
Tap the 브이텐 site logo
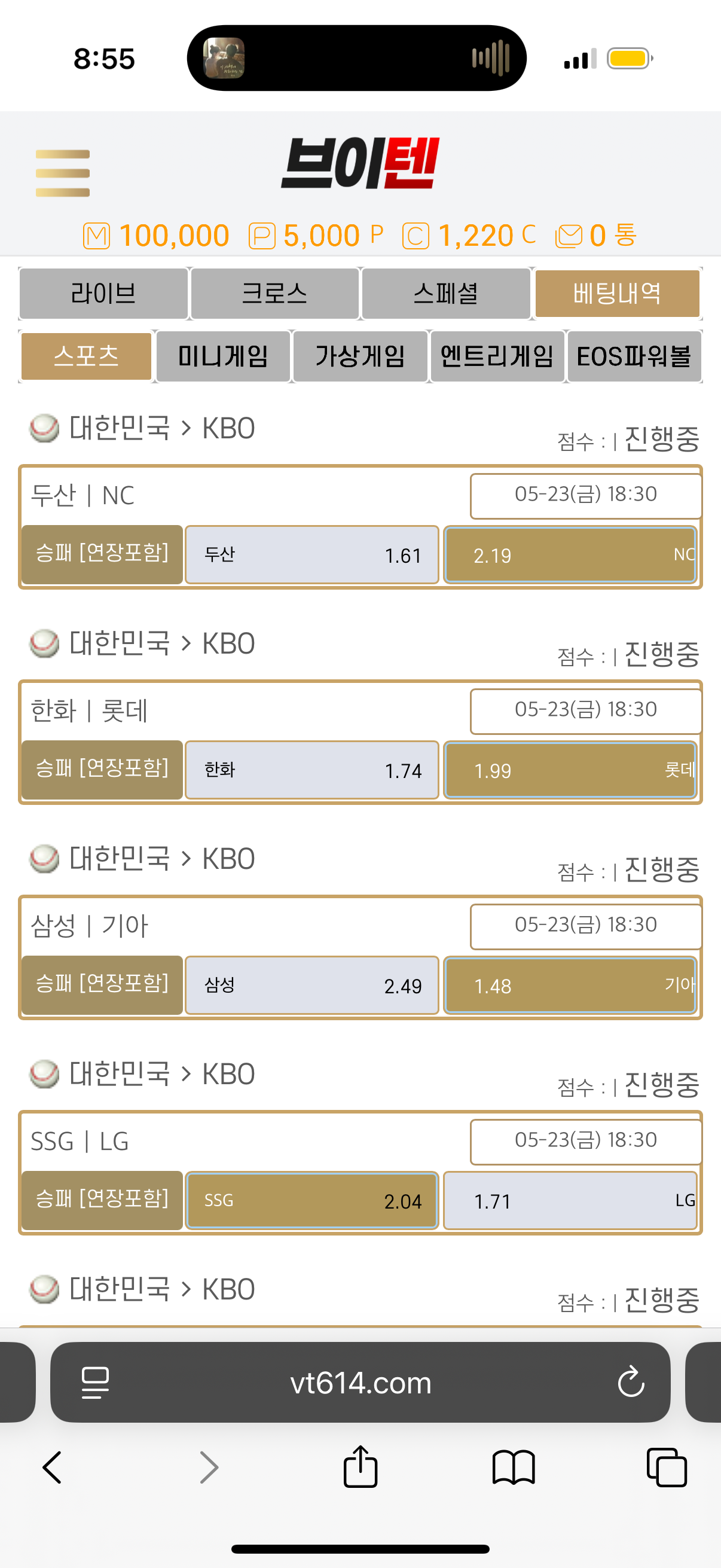click(x=360, y=163)
